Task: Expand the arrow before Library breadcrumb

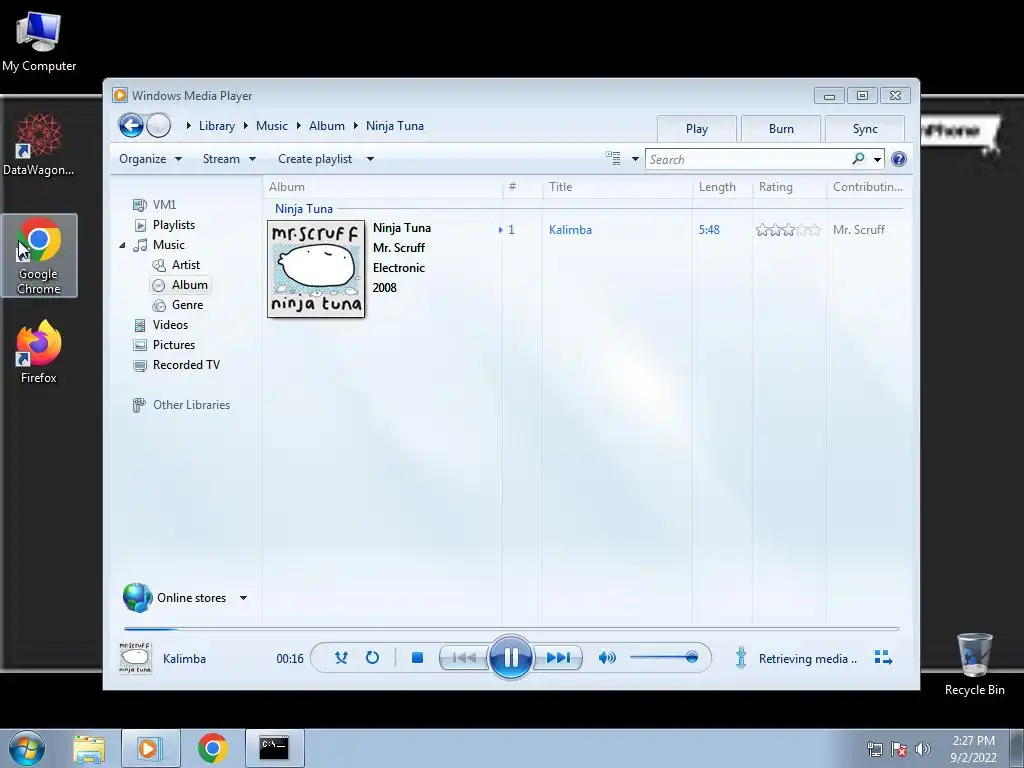Action: coord(188,125)
